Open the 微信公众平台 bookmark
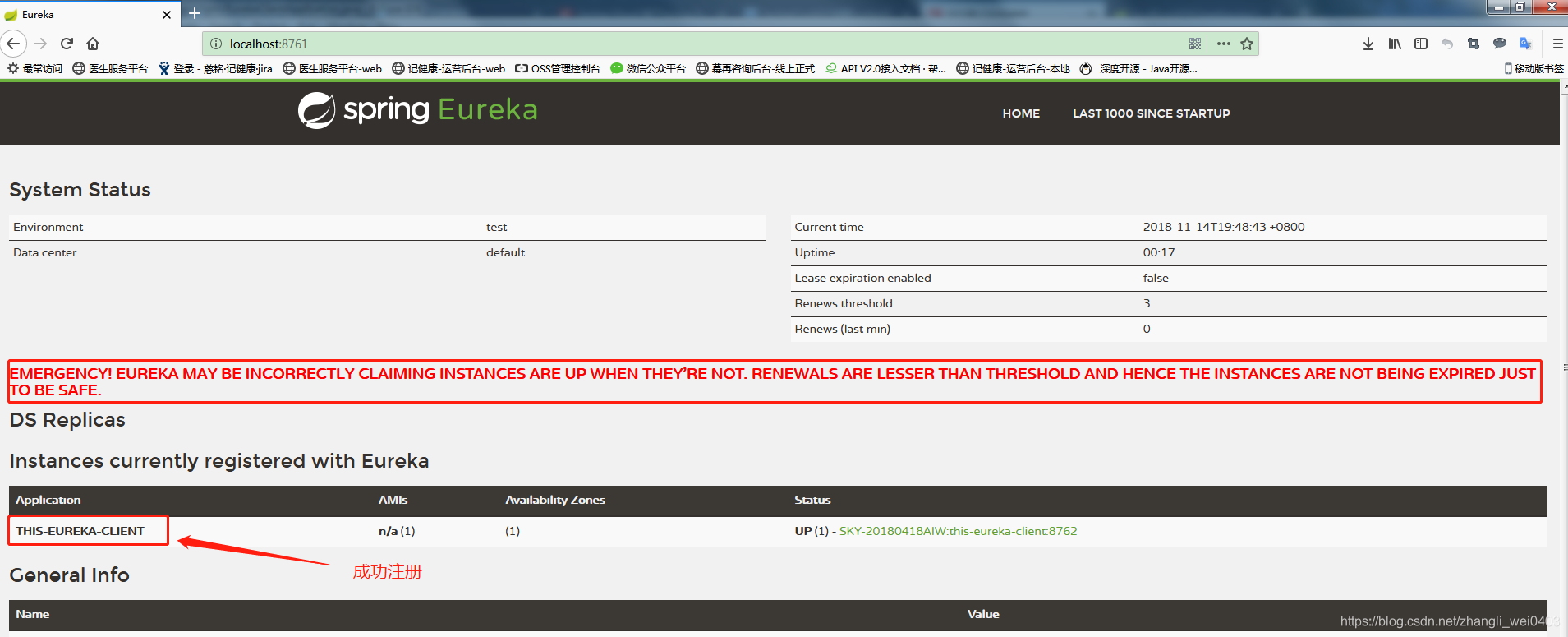The height and width of the screenshot is (637, 1568). coord(648,68)
